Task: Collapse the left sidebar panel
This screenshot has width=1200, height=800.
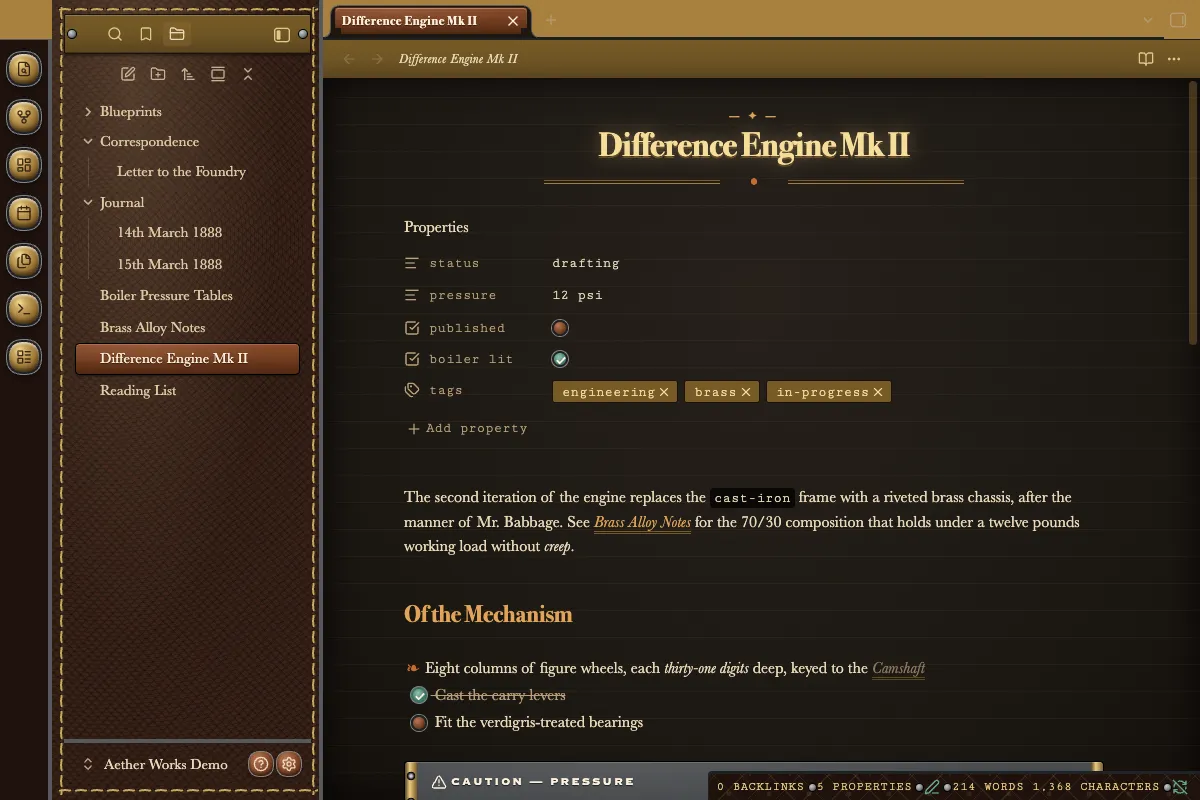Action: pos(282,35)
